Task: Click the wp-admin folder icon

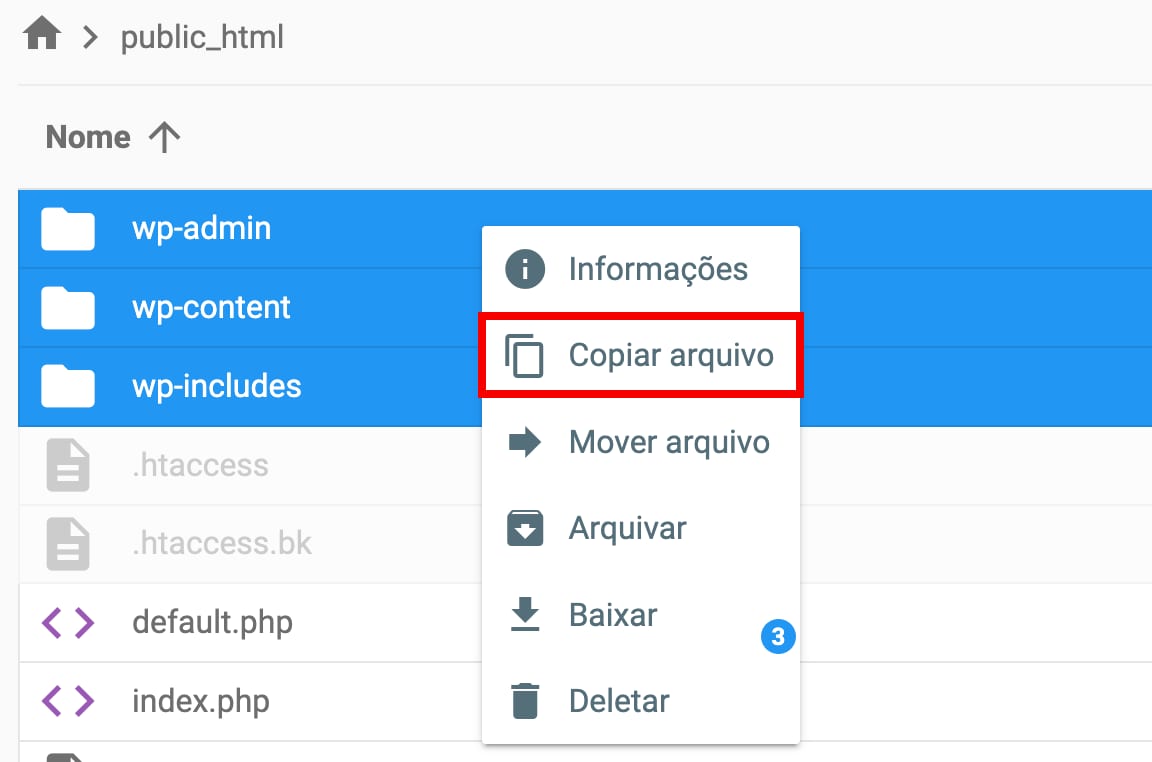Action: point(68,229)
